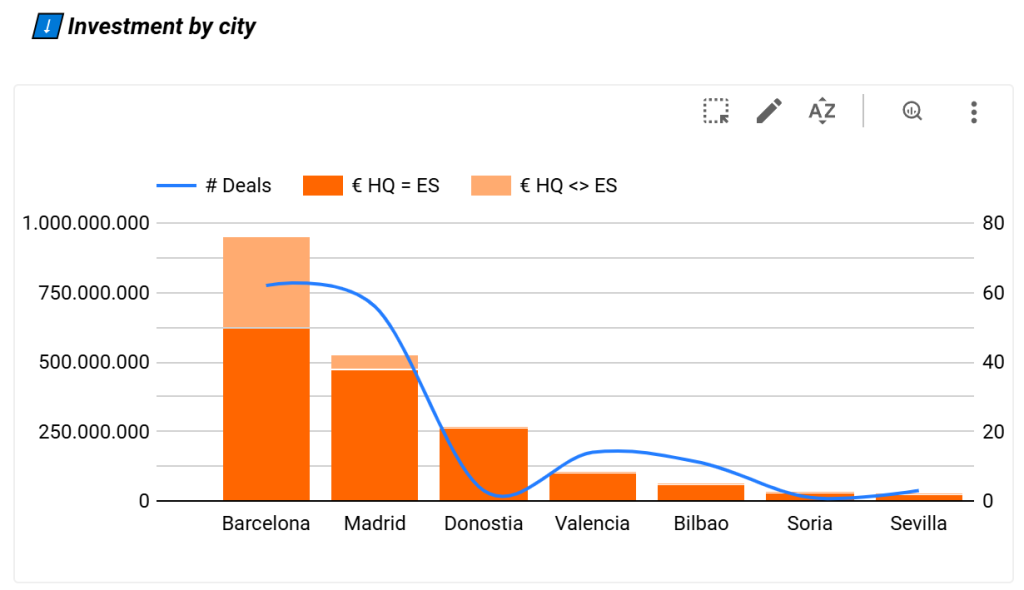Open the three-dot more options menu
The image size is (1024, 590).
click(x=973, y=111)
